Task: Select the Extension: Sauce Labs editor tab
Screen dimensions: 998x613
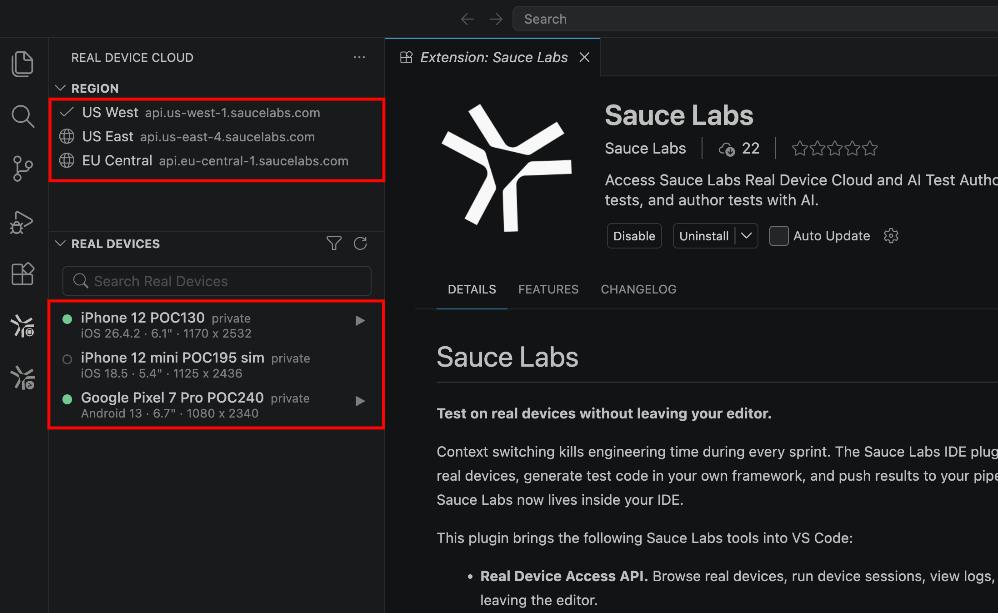Action: (x=493, y=57)
